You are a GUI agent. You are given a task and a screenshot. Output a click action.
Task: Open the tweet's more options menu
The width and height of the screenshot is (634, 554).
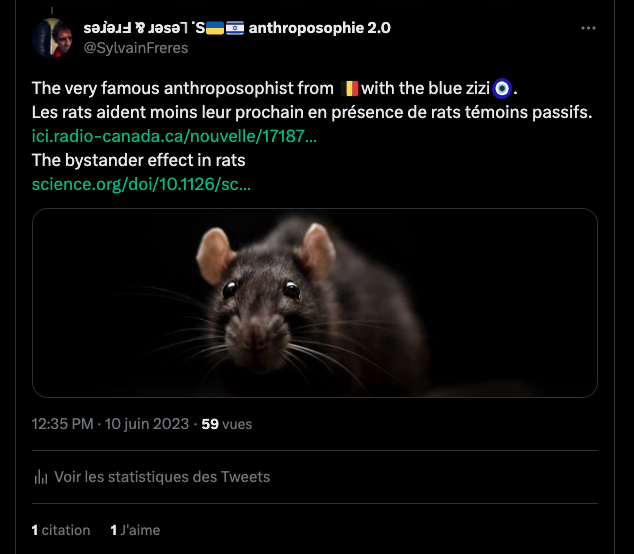click(x=590, y=28)
